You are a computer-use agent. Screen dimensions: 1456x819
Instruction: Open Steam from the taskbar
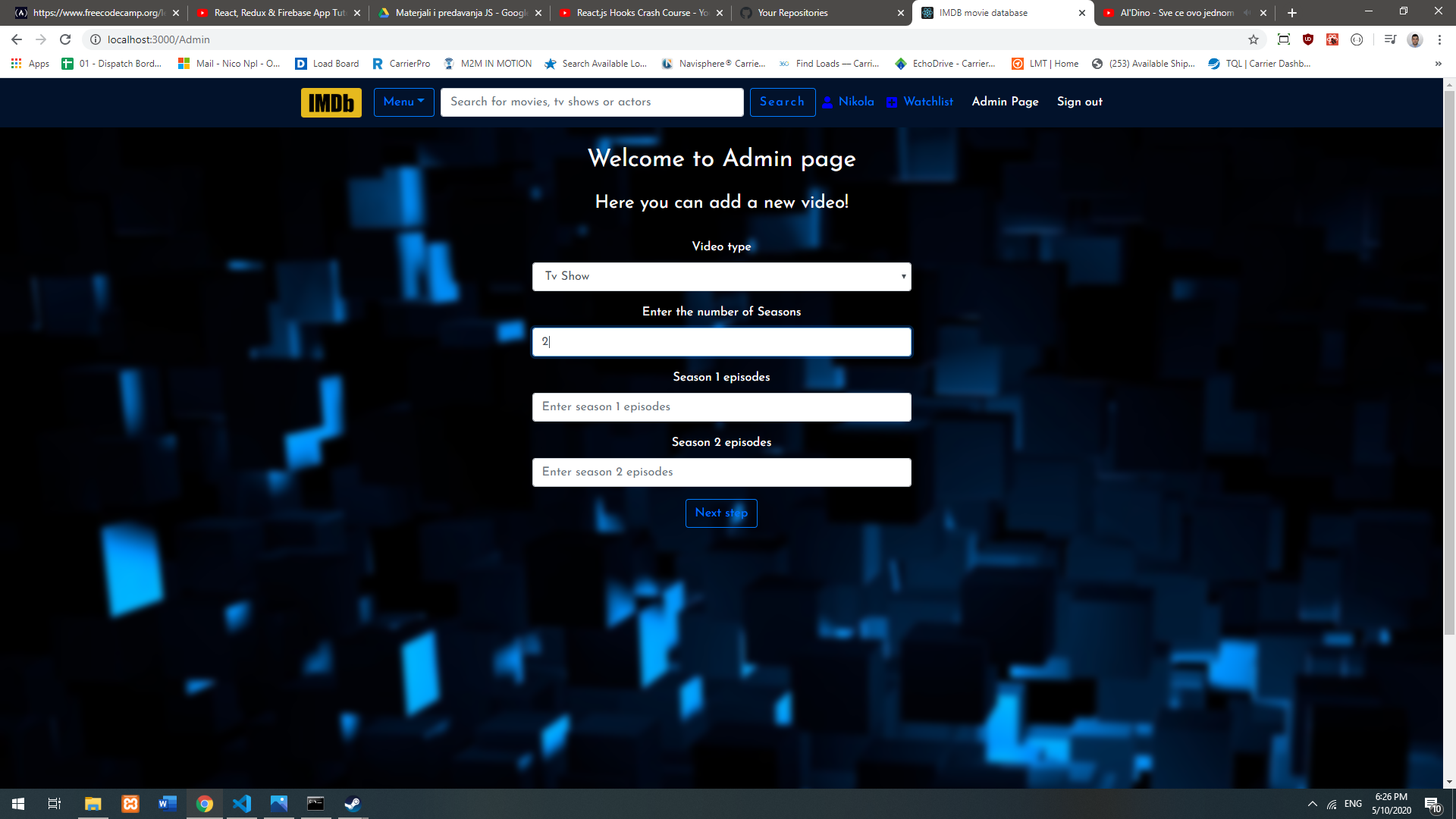pyautogui.click(x=353, y=804)
